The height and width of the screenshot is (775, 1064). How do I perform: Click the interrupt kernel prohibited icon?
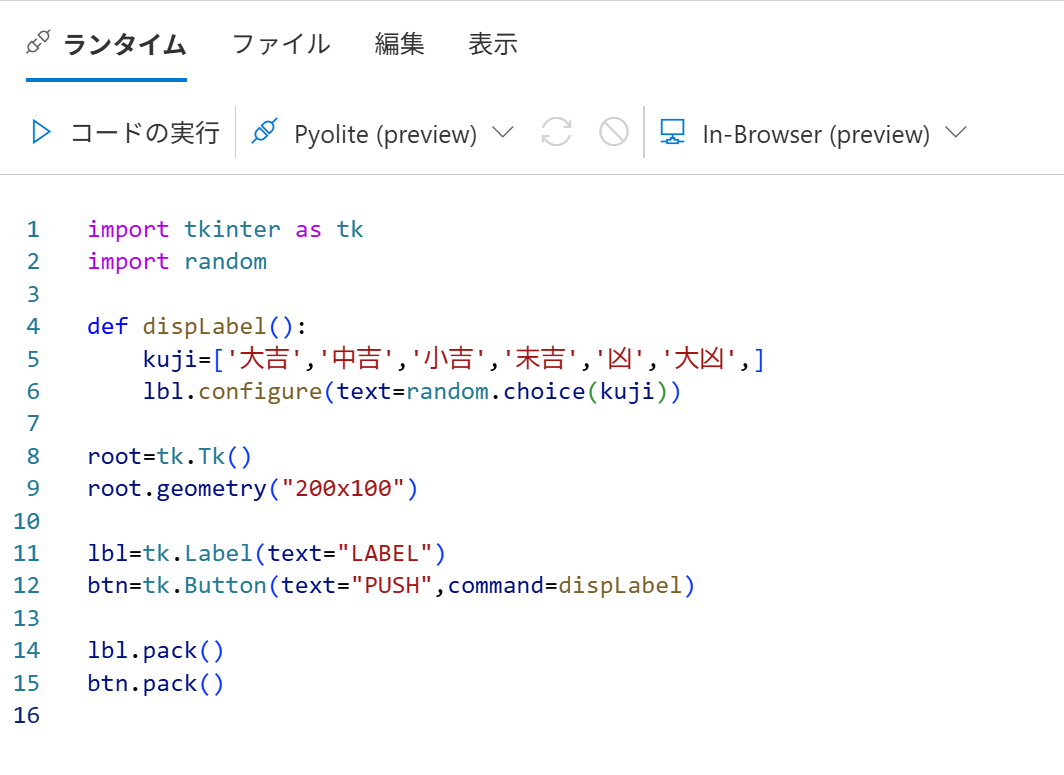tap(613, 132)
